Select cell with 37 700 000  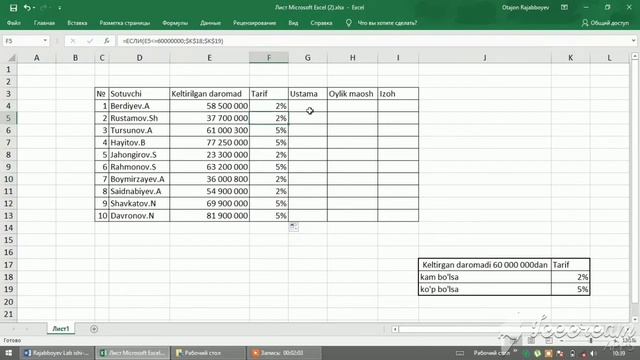coord(209,118)
